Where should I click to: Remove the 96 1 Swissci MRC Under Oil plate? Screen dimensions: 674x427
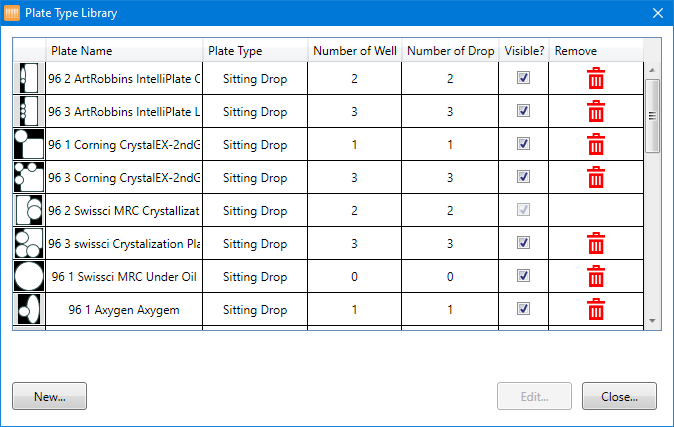[x=596, y=276]
